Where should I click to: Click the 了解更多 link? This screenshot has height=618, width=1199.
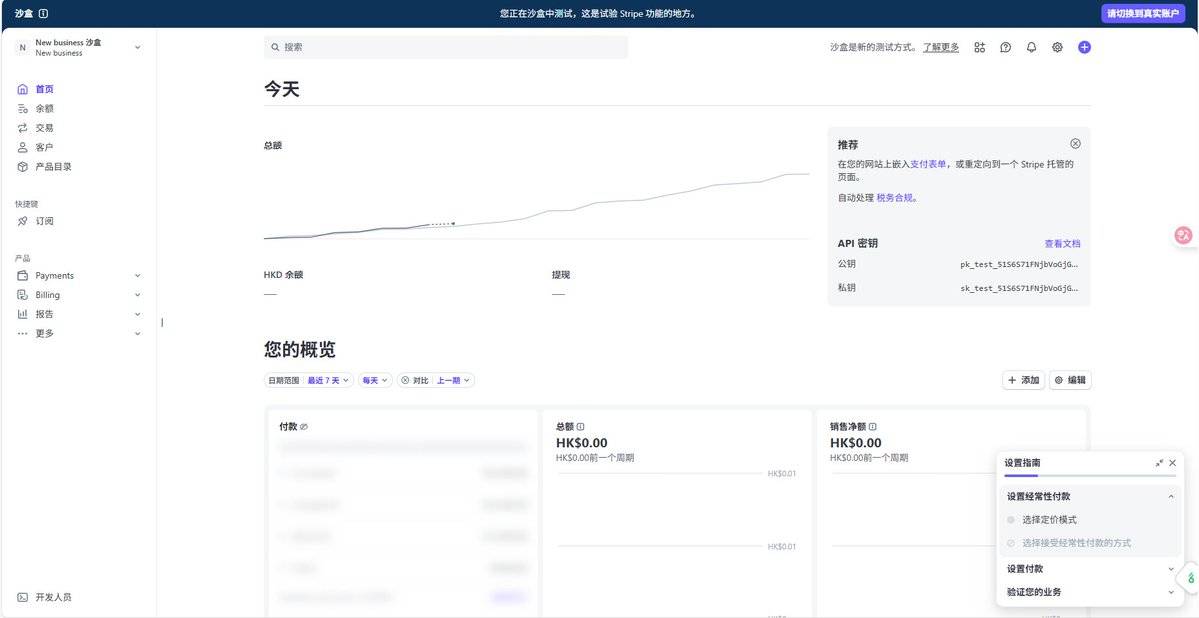(941, 47)
